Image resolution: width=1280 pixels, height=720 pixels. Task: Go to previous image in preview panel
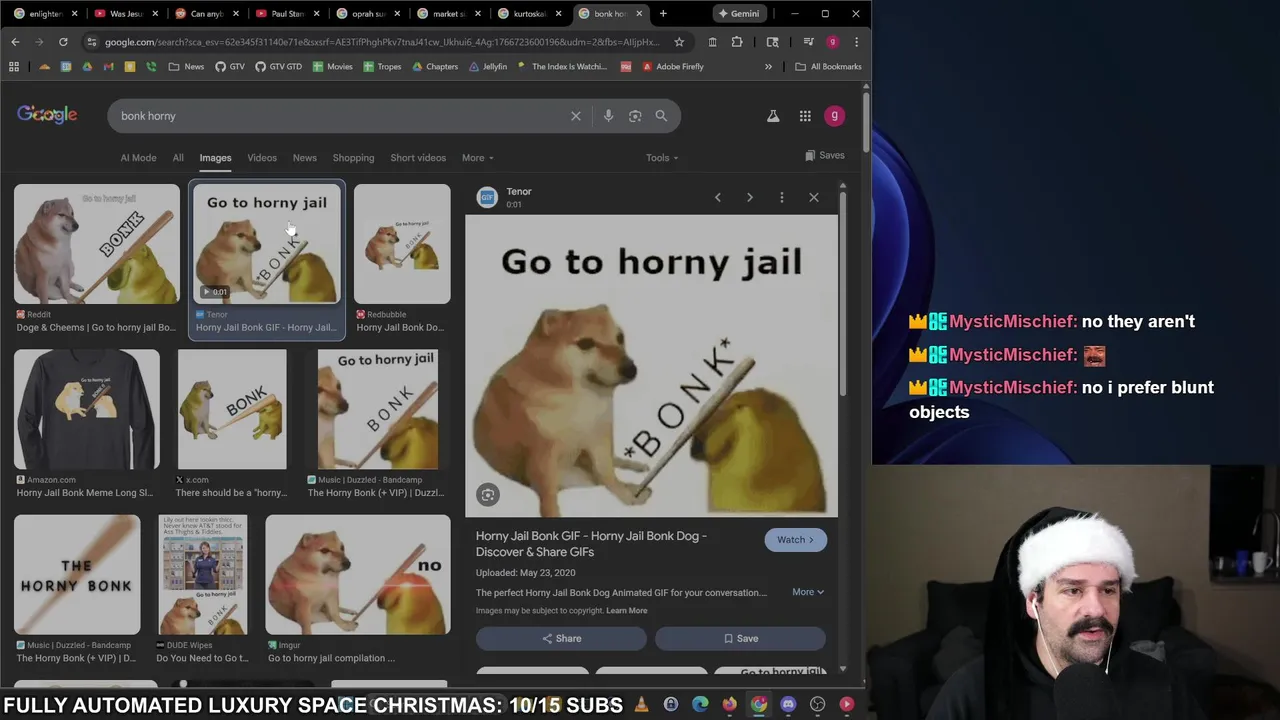tap(717, 197)
